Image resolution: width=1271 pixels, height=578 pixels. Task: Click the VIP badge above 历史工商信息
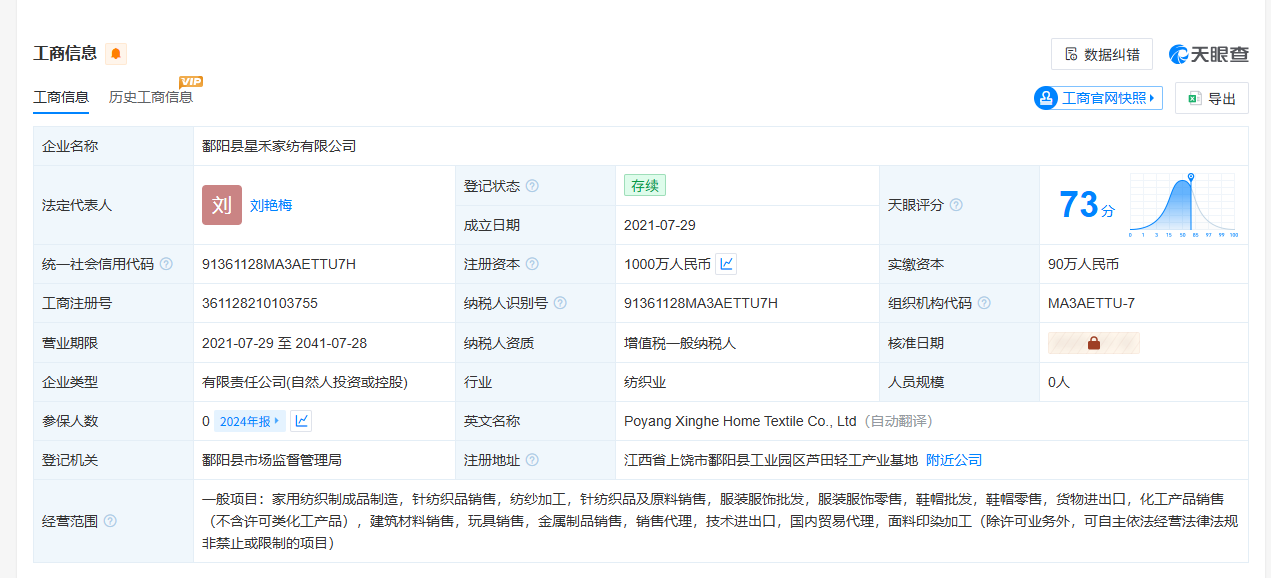coord(190,81)
